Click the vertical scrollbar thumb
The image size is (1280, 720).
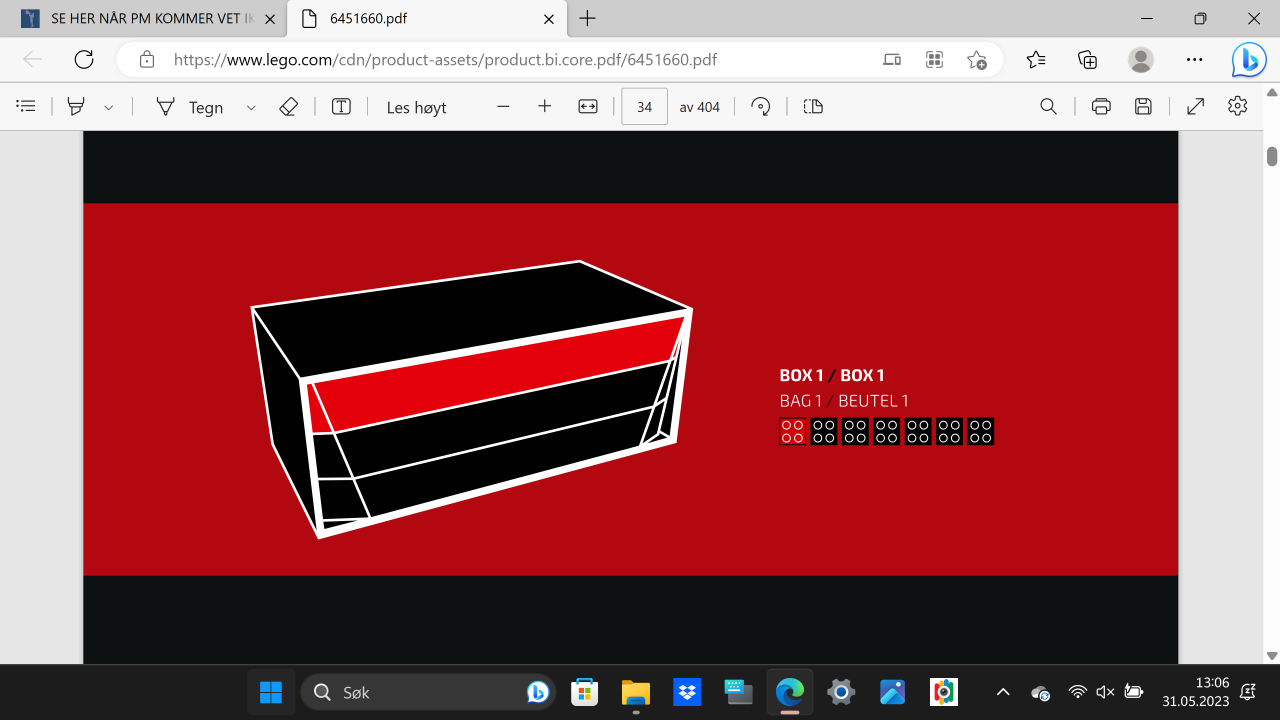click(x=1272, y=156)
